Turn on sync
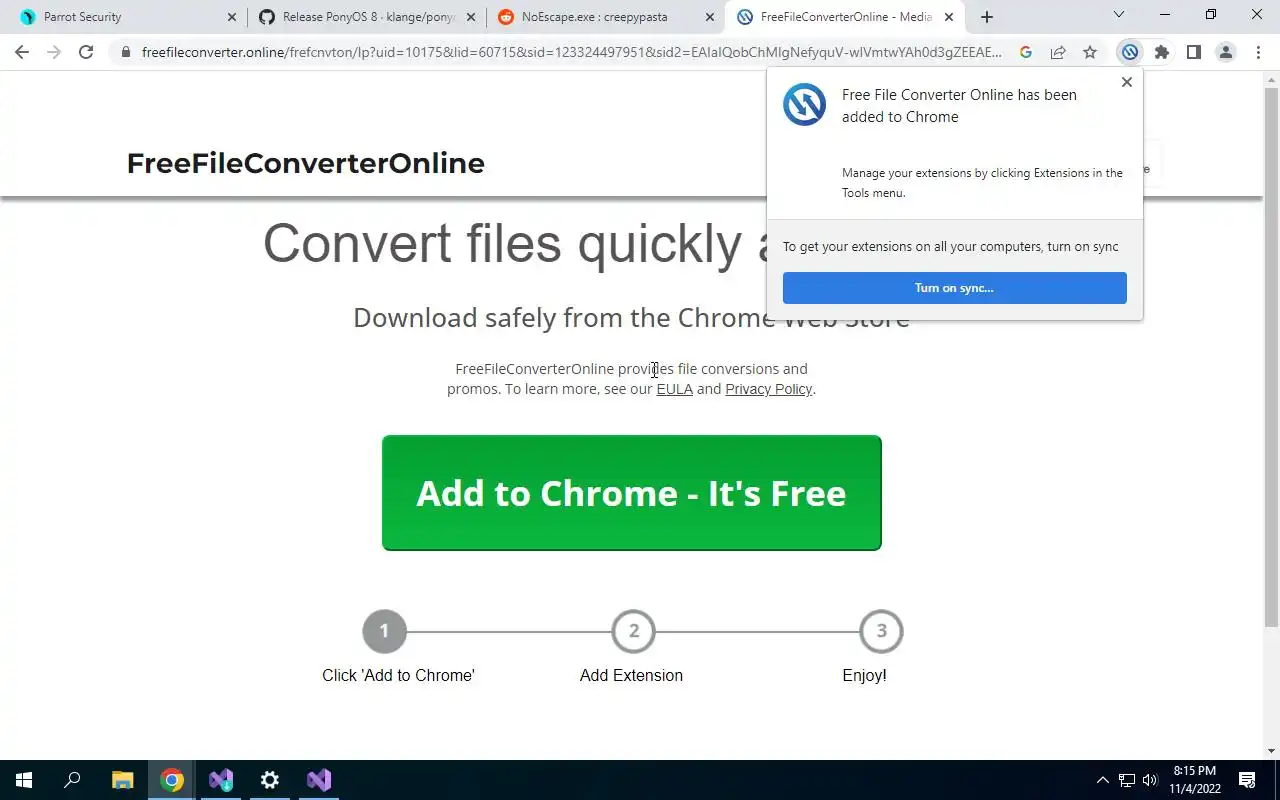 click(954, 288)
